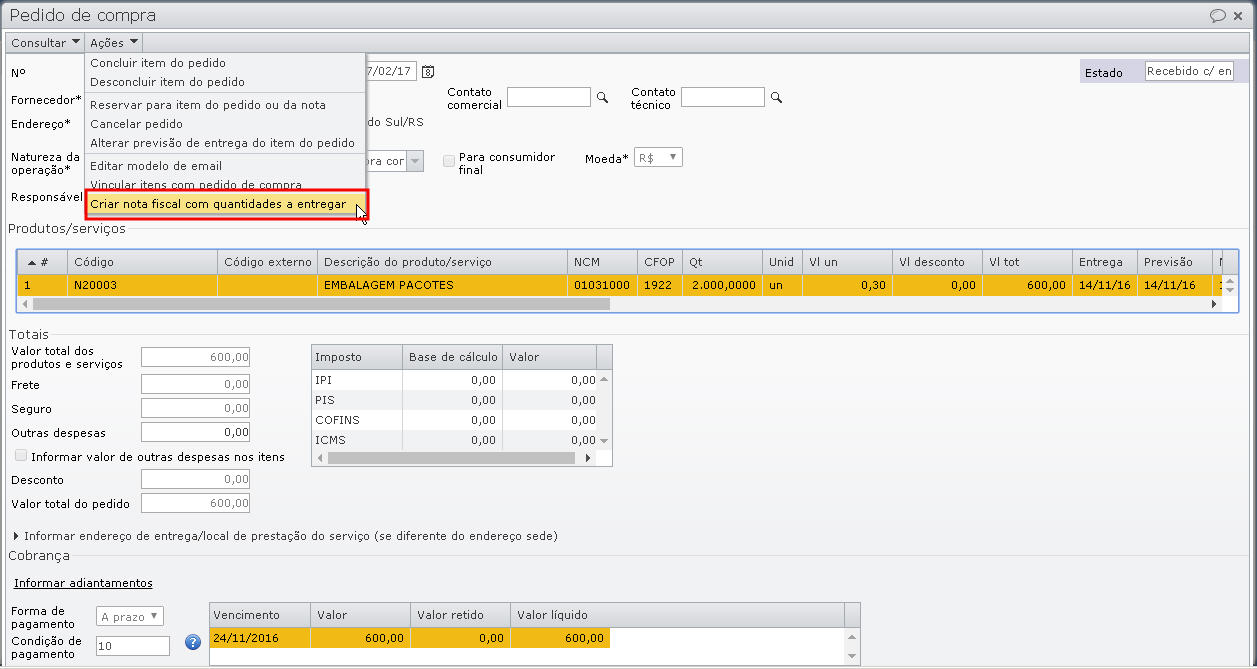Toggle the Para consumidor final checkbox
Viewport: 1257px width, 669px height.
coord(449,159)
